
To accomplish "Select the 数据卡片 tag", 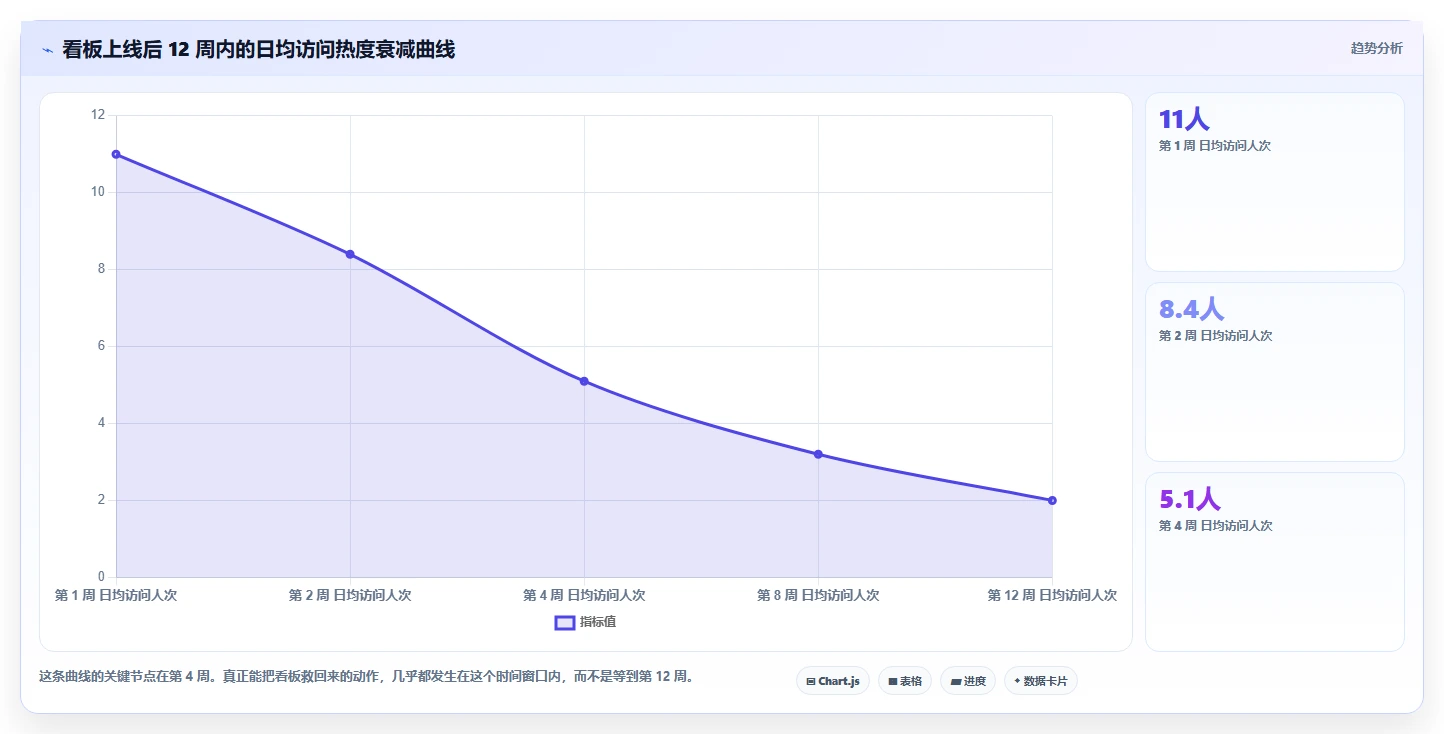I will coord(1041,681).
